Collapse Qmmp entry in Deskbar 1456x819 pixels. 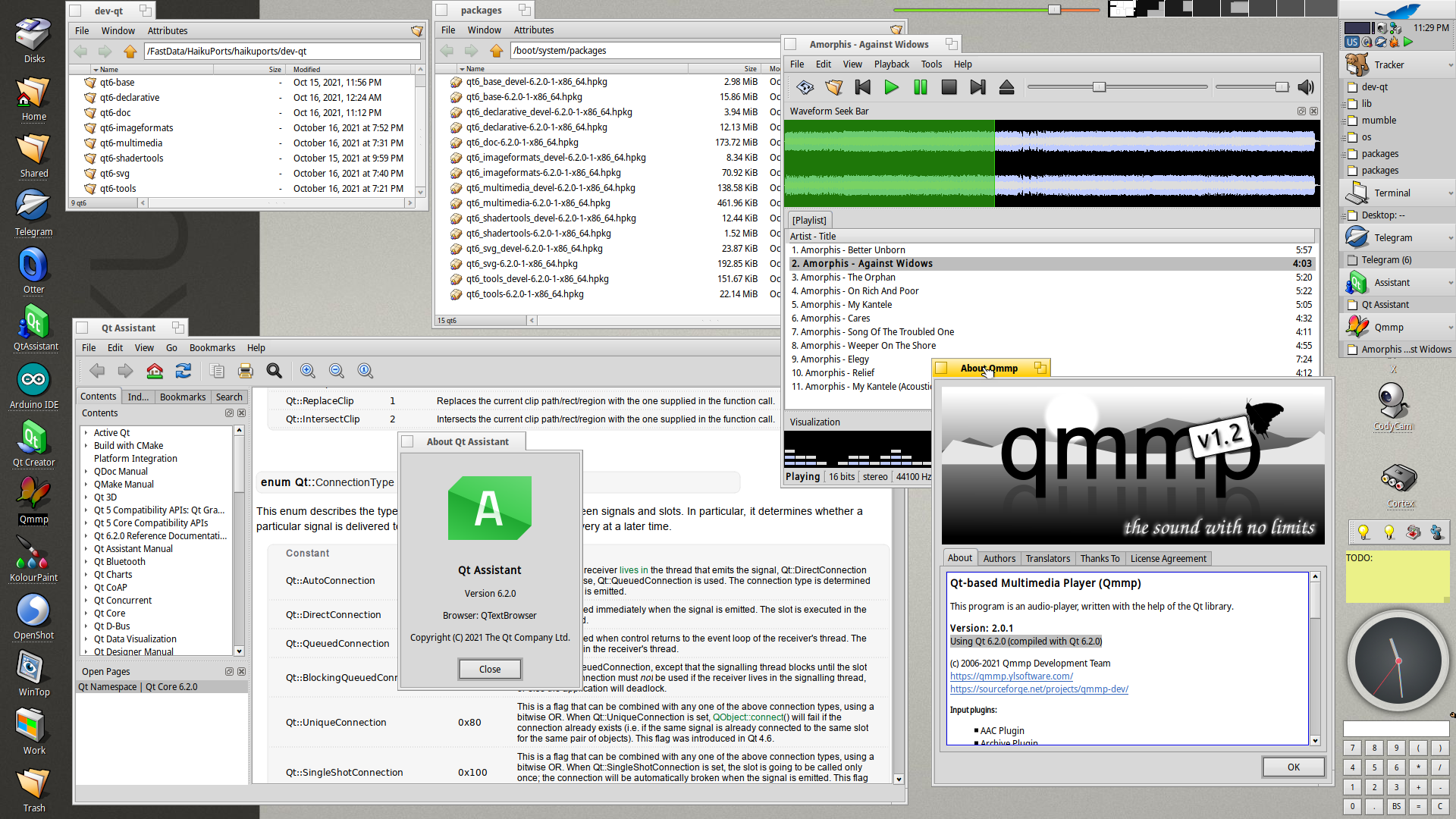coord(1450,328)
